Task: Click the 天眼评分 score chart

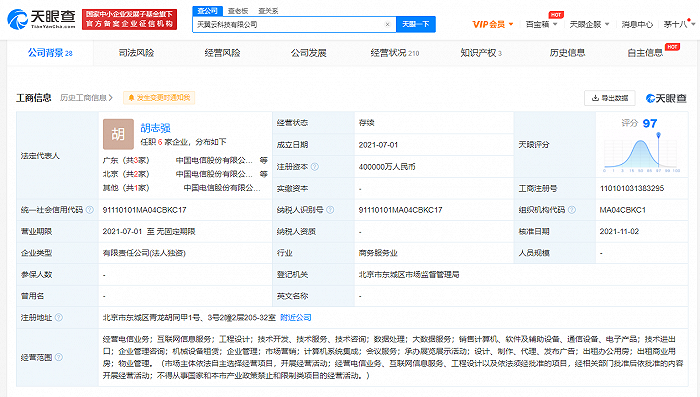Action: pos(642,153)
